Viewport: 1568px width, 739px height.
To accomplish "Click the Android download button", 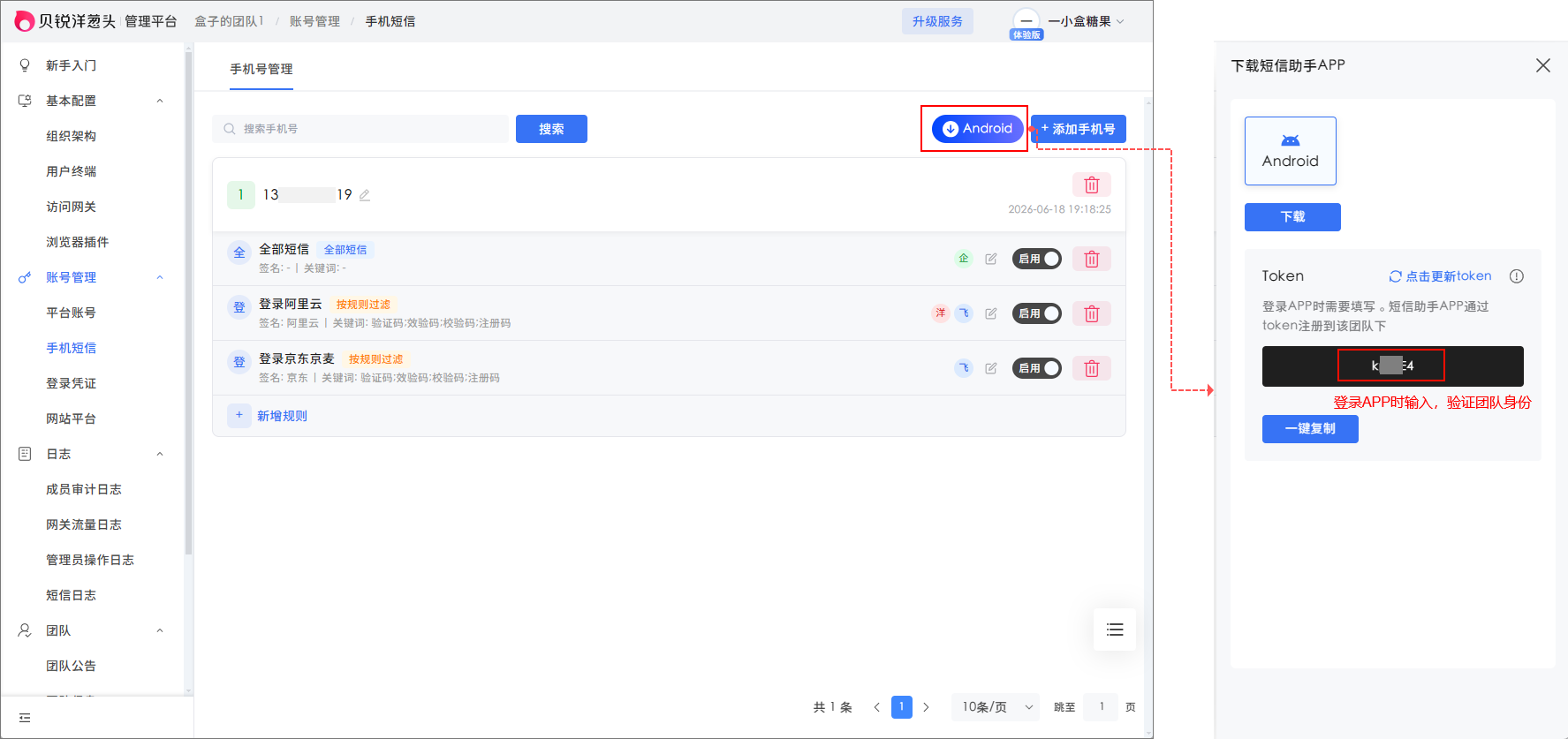I will [977, 129].
